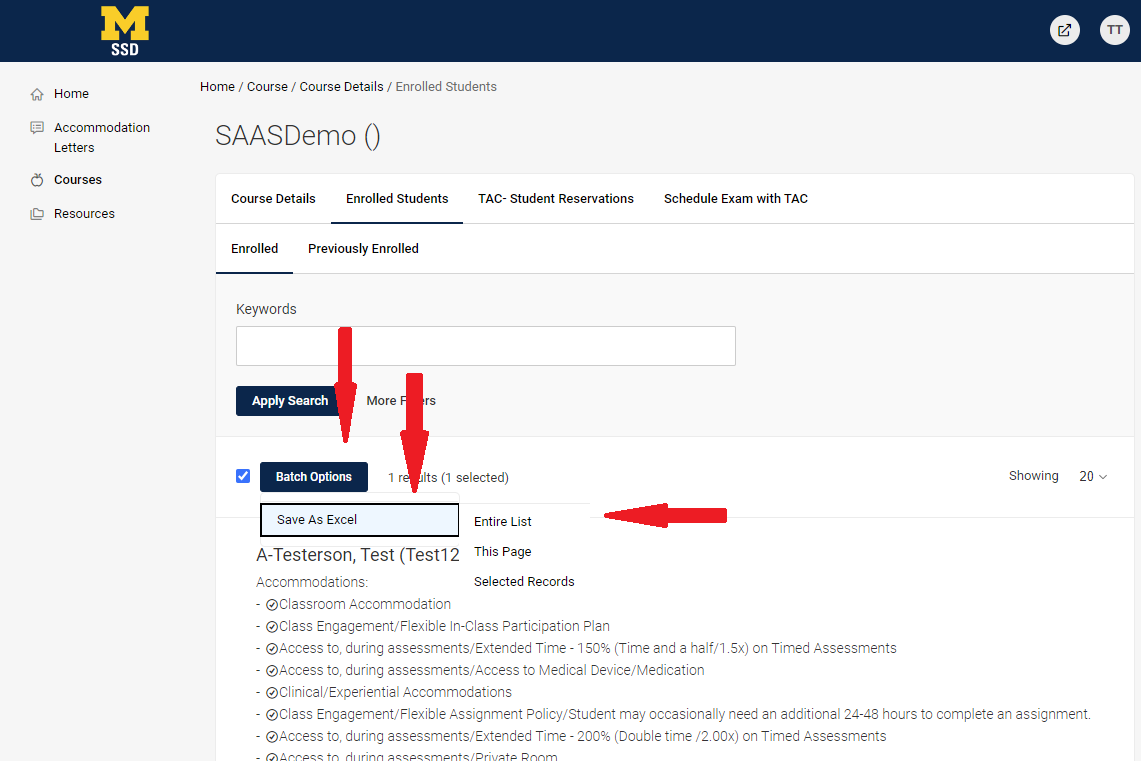Screen dimensions: 1141x761
Task: Click into the Keywords search field
Action: coord(485,346)
